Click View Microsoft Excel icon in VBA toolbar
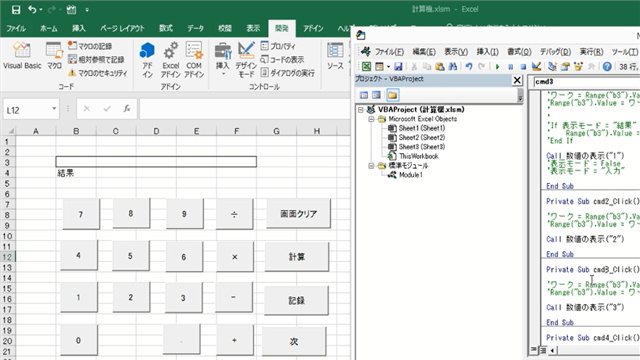The height and width of the screenshot is (360, 640). tap(366, 66)
